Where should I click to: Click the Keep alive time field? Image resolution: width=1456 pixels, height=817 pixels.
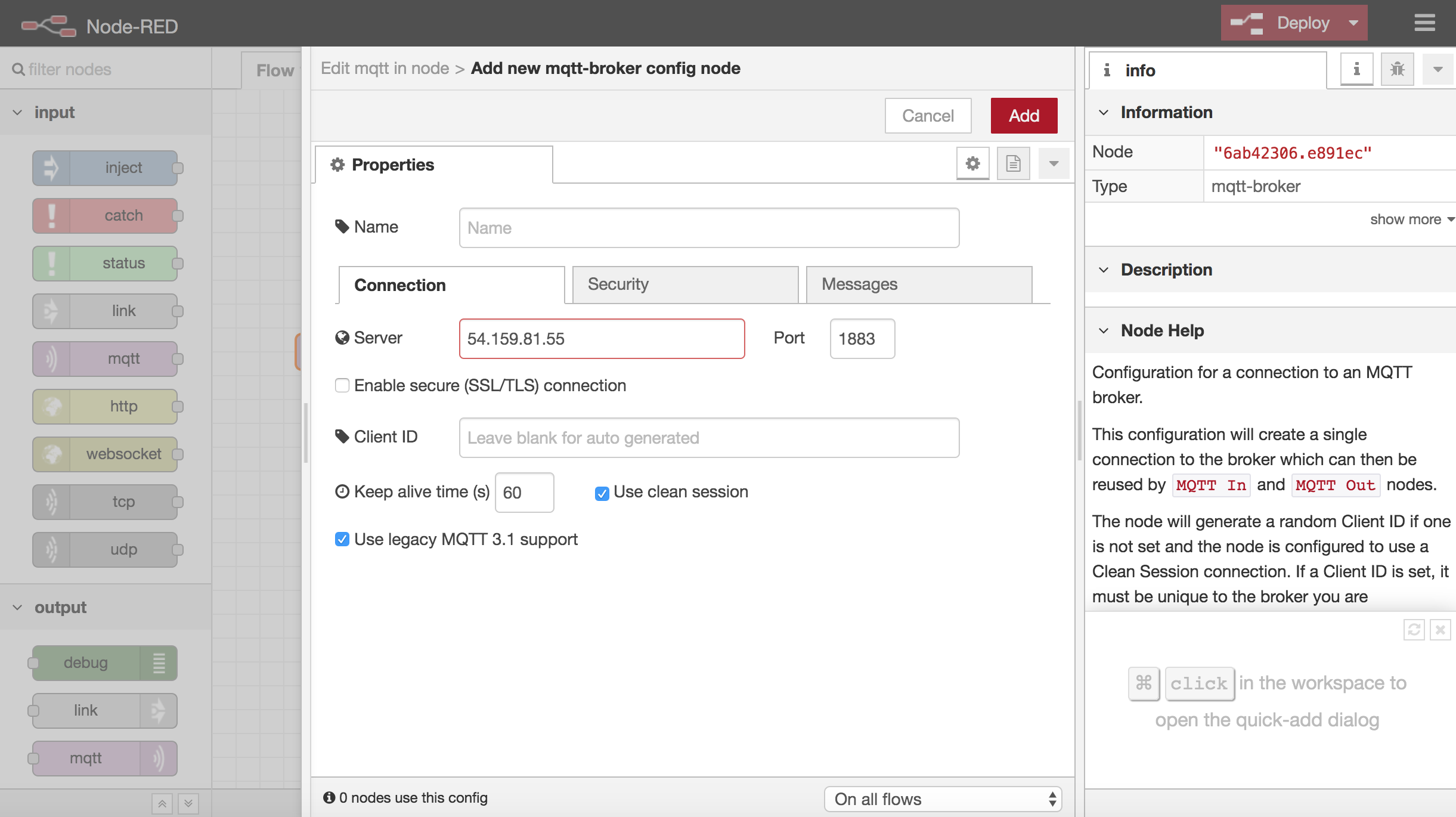pos(524,493)
